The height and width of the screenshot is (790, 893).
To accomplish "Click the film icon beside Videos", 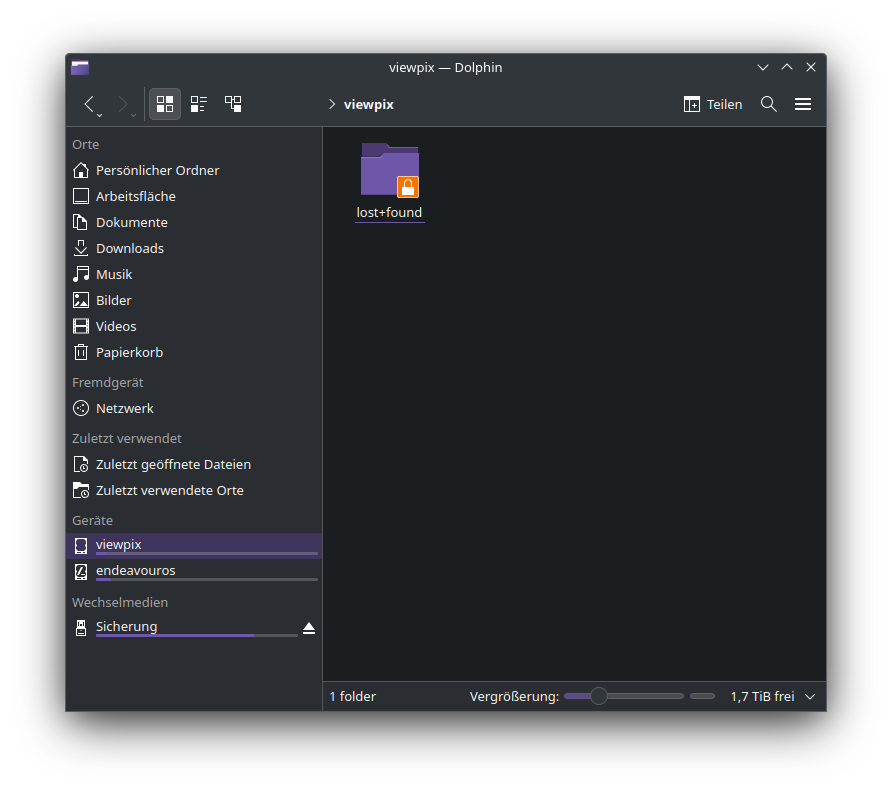I will (81, 326).
